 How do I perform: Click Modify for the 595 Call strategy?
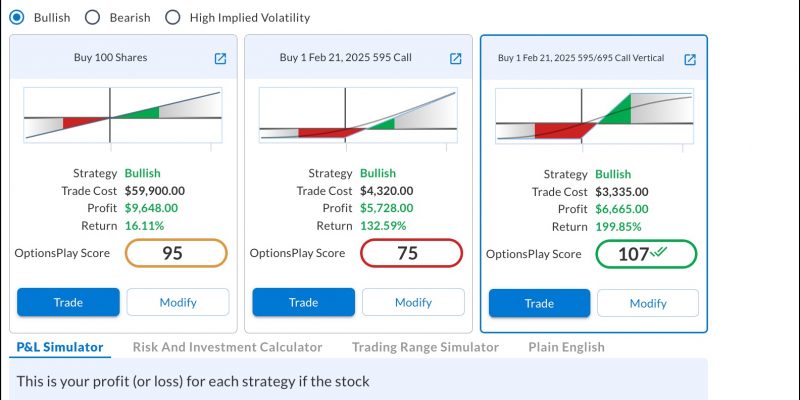click(413, 303)
